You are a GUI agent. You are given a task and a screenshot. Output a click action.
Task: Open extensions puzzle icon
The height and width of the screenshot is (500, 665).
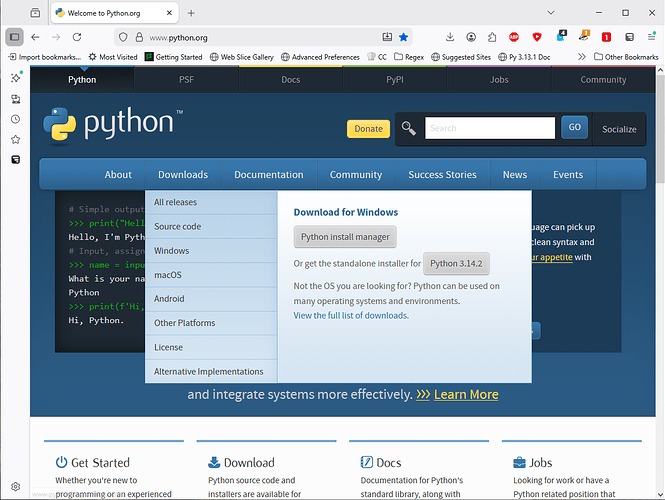492,37
